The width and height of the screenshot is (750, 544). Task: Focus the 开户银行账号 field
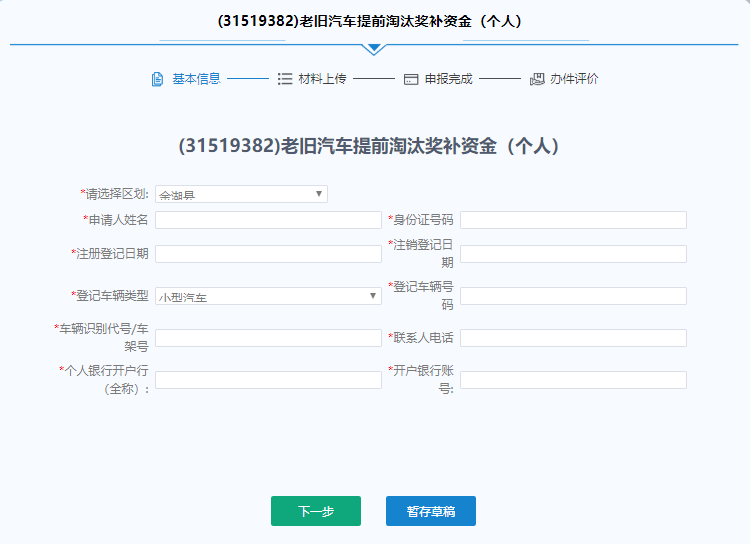click(x=573, y=380)
